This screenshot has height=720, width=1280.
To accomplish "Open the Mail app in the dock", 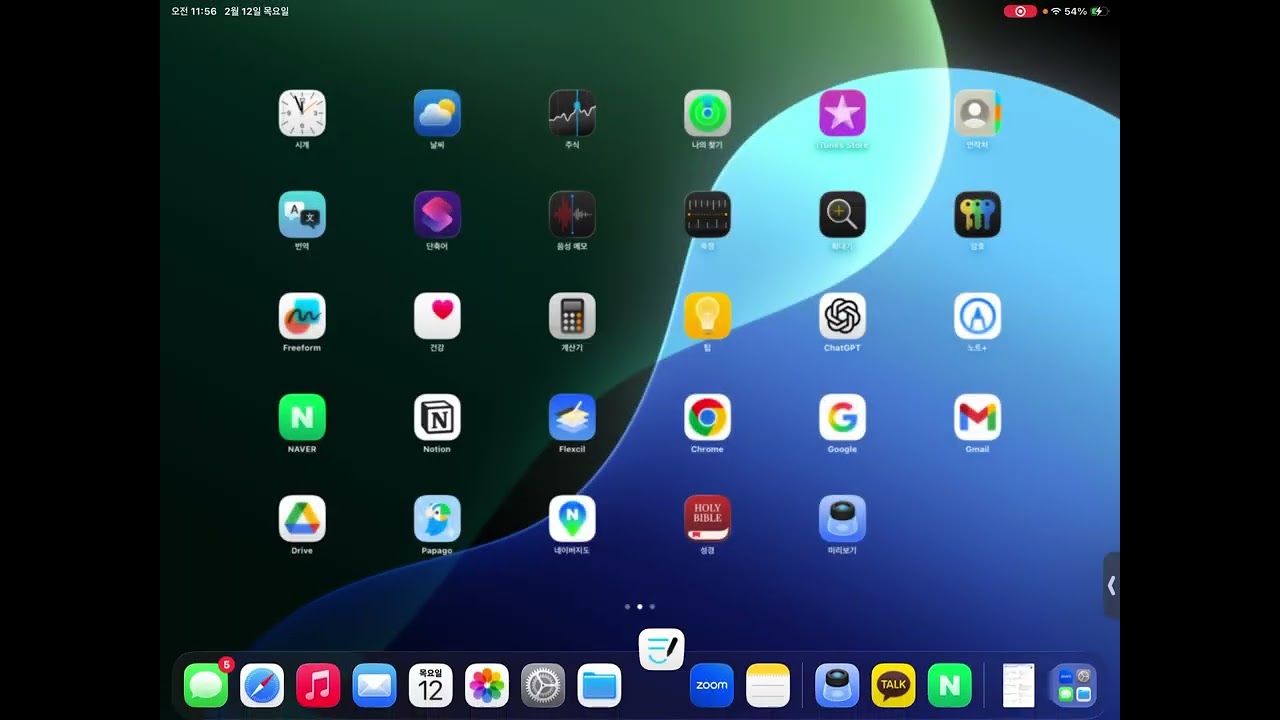I will coord(374,685).
